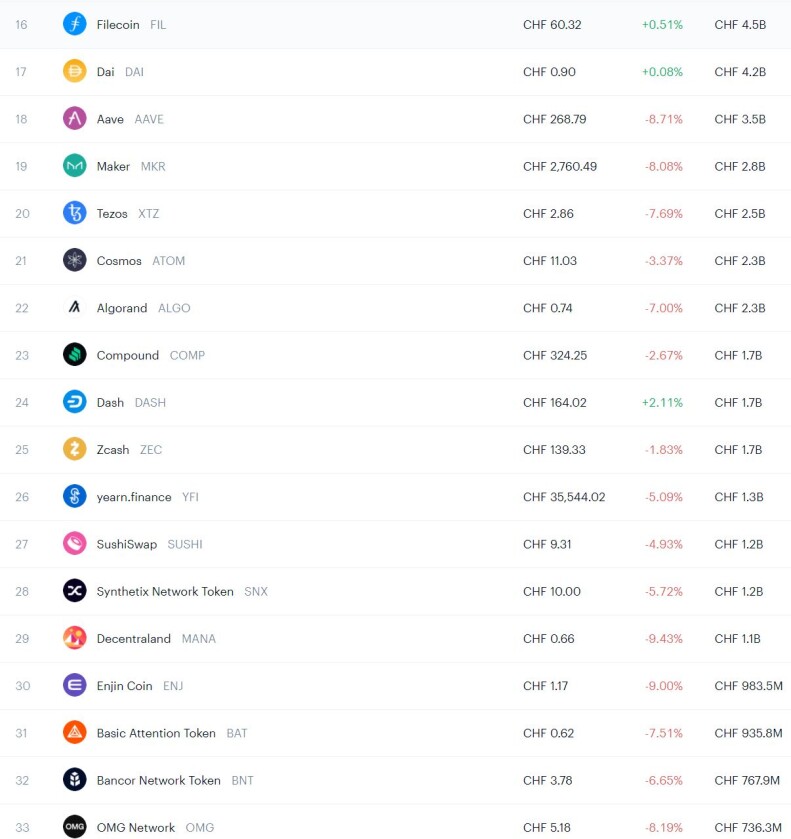The height and width of the screenshot is (839, 791).
Task: Click the OMG Network logo
Action: click(x=74, y=827)
